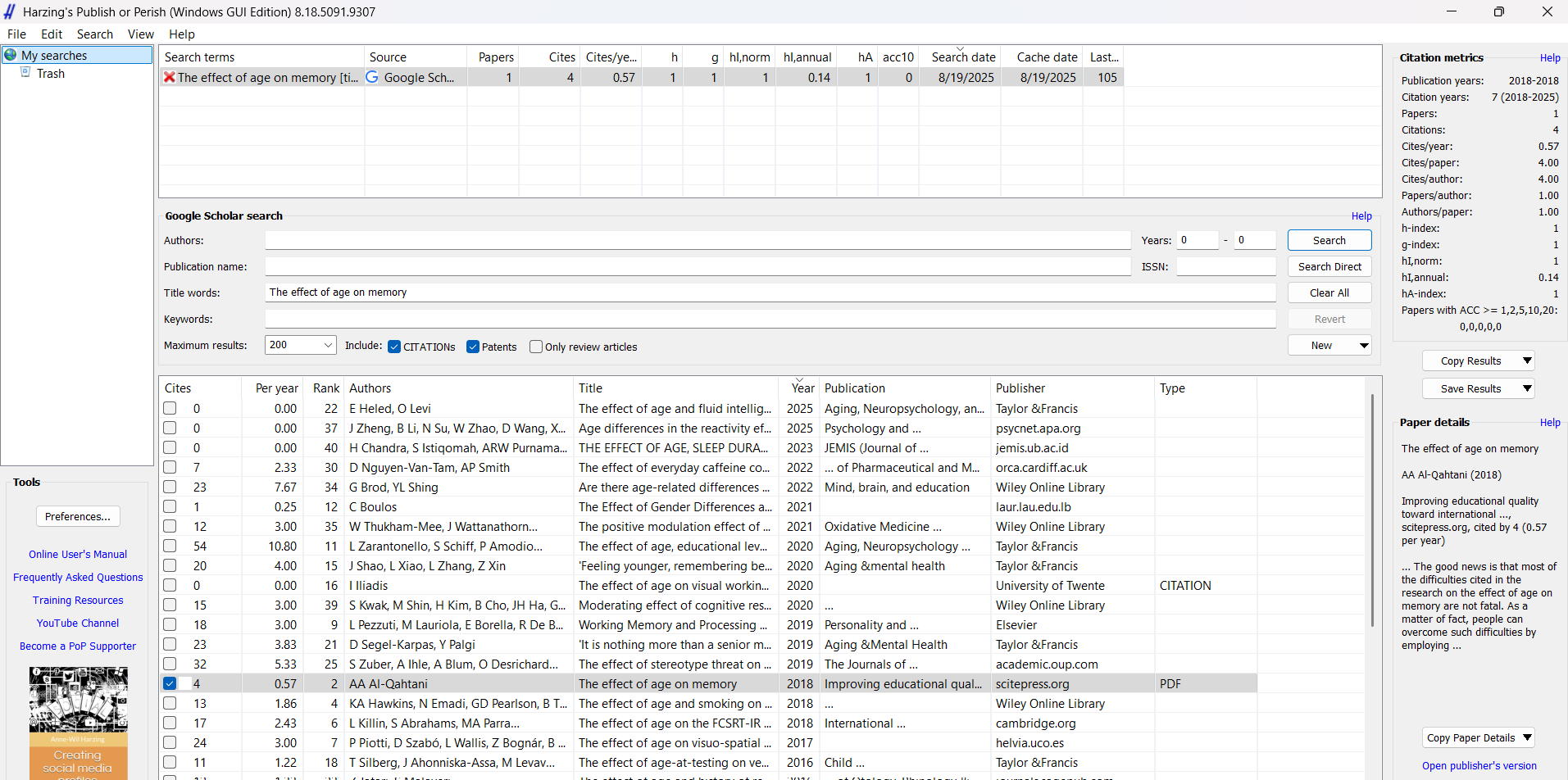This screenshot has width=1568, height=780.
Task: Open Frequently Asked Questions link
Action: point(78,577)
